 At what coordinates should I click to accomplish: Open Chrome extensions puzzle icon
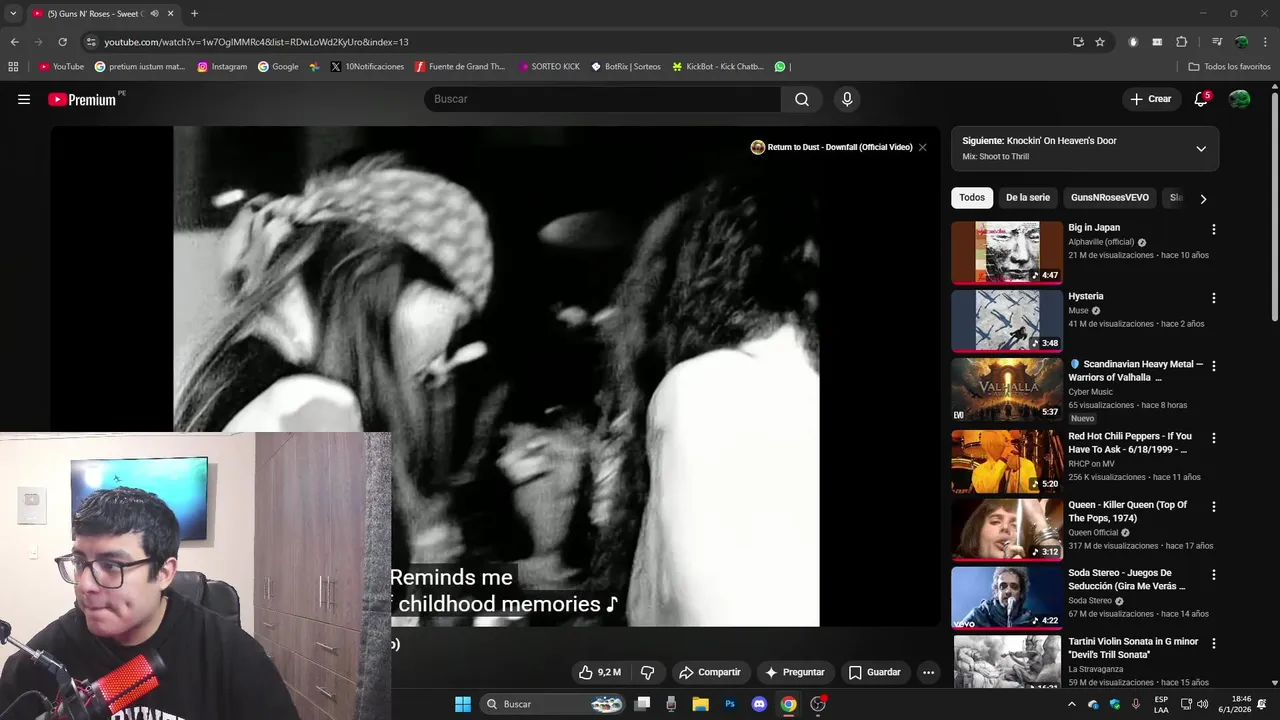click(x=1181, y=42)
